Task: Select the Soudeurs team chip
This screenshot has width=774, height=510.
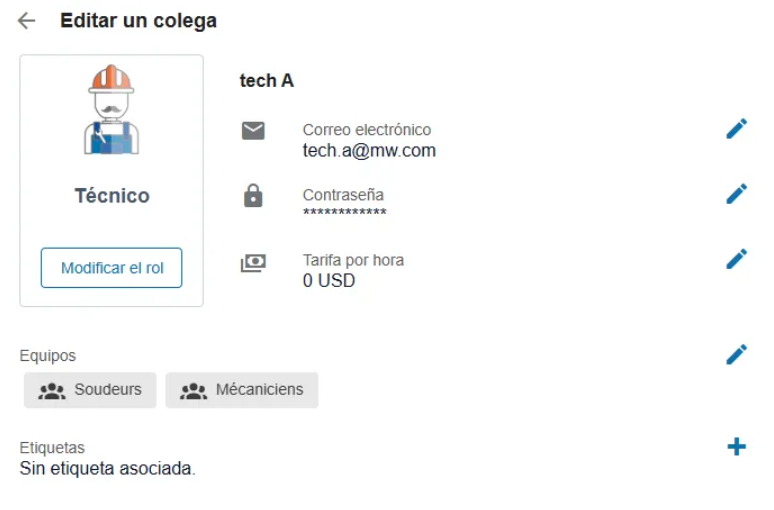Action: (90, 390)
